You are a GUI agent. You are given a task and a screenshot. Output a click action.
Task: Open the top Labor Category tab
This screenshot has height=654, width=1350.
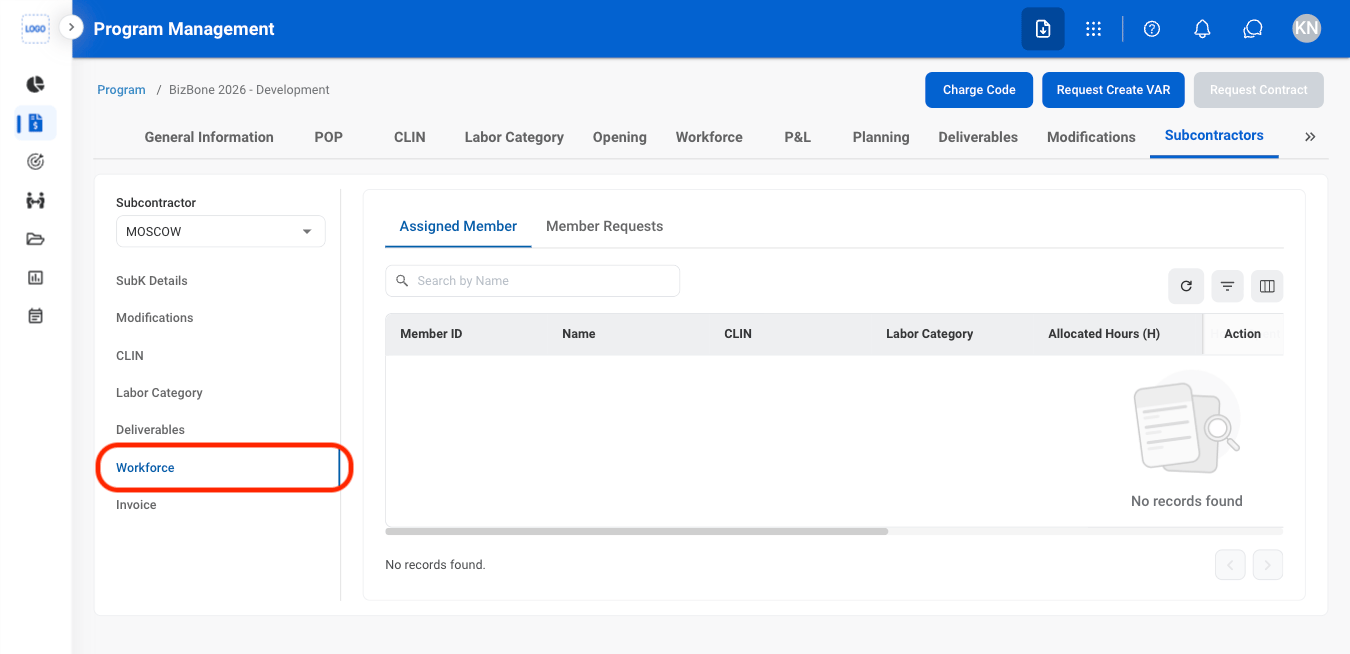tap(514, 137)
